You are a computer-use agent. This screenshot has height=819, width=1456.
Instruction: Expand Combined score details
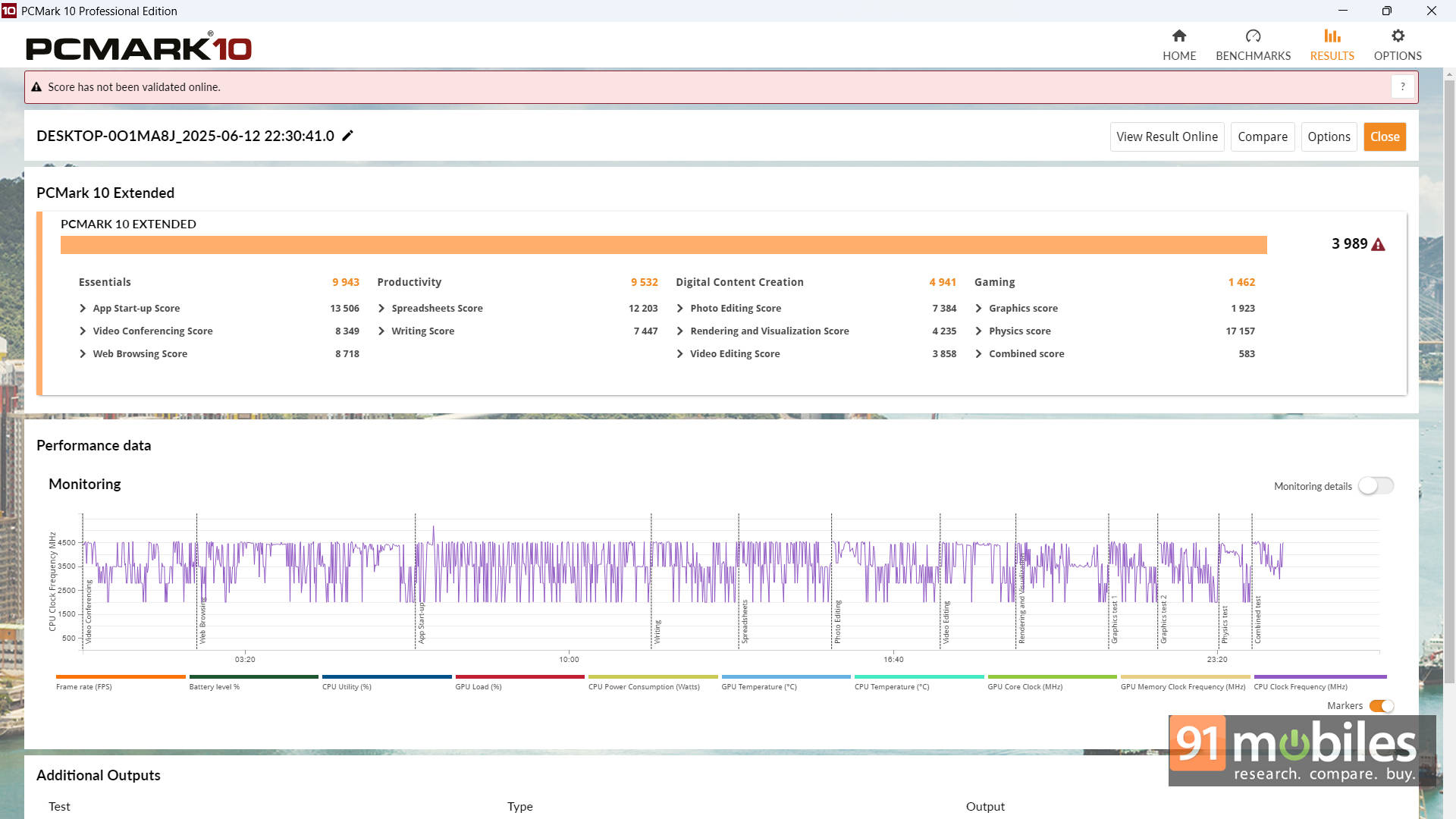tap(979, 354)
